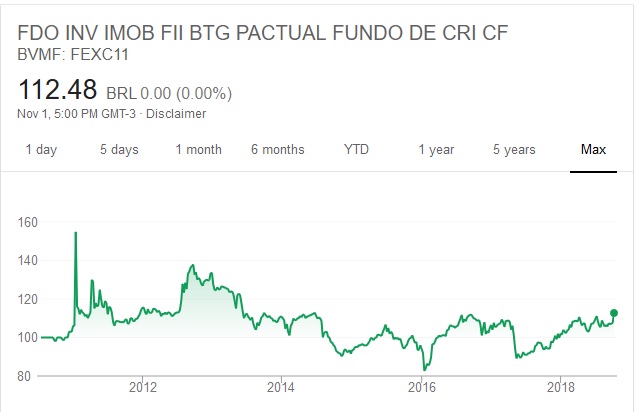This screenshot has width=644, height=412.
Task: Switch to the 5 years tab
Action: pos(514,150)
